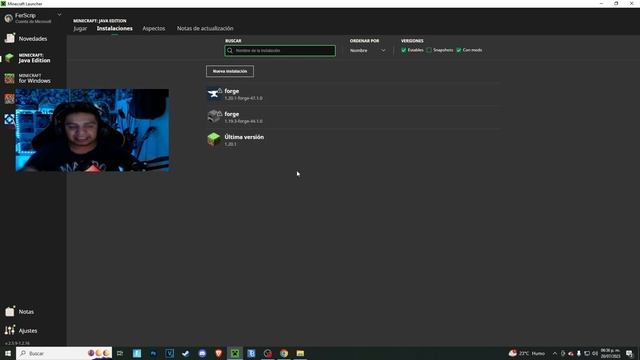
Task: Open Vegas Pro from the taskbar
Action: (169, 353)
